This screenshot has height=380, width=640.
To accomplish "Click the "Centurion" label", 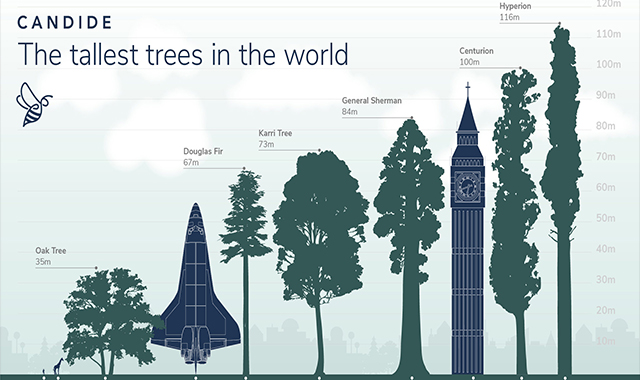I will coord(476,51).
